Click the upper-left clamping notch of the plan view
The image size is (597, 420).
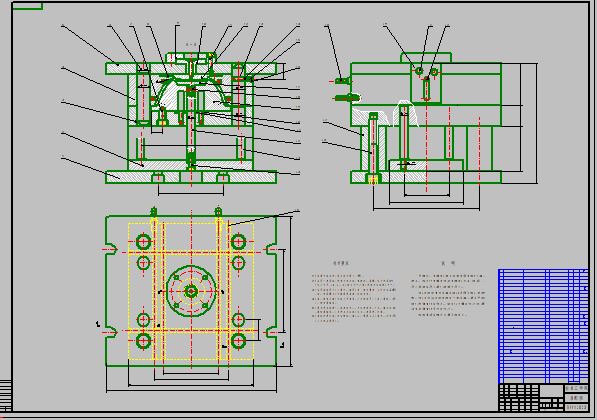(x=111, y=249)
